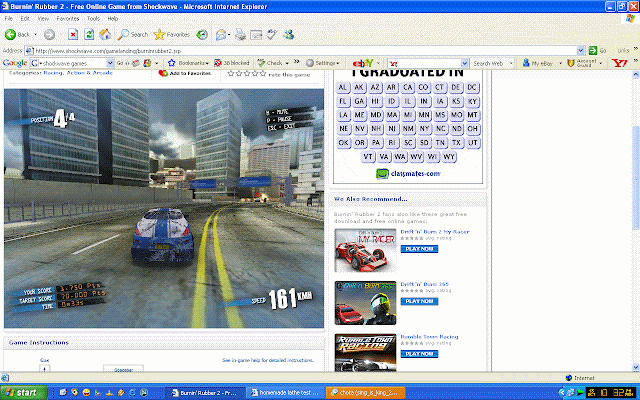Click PLAY NOW for Drift n Burn 2 My Racer
Screen dimensions: 640x400
(419, 249)
